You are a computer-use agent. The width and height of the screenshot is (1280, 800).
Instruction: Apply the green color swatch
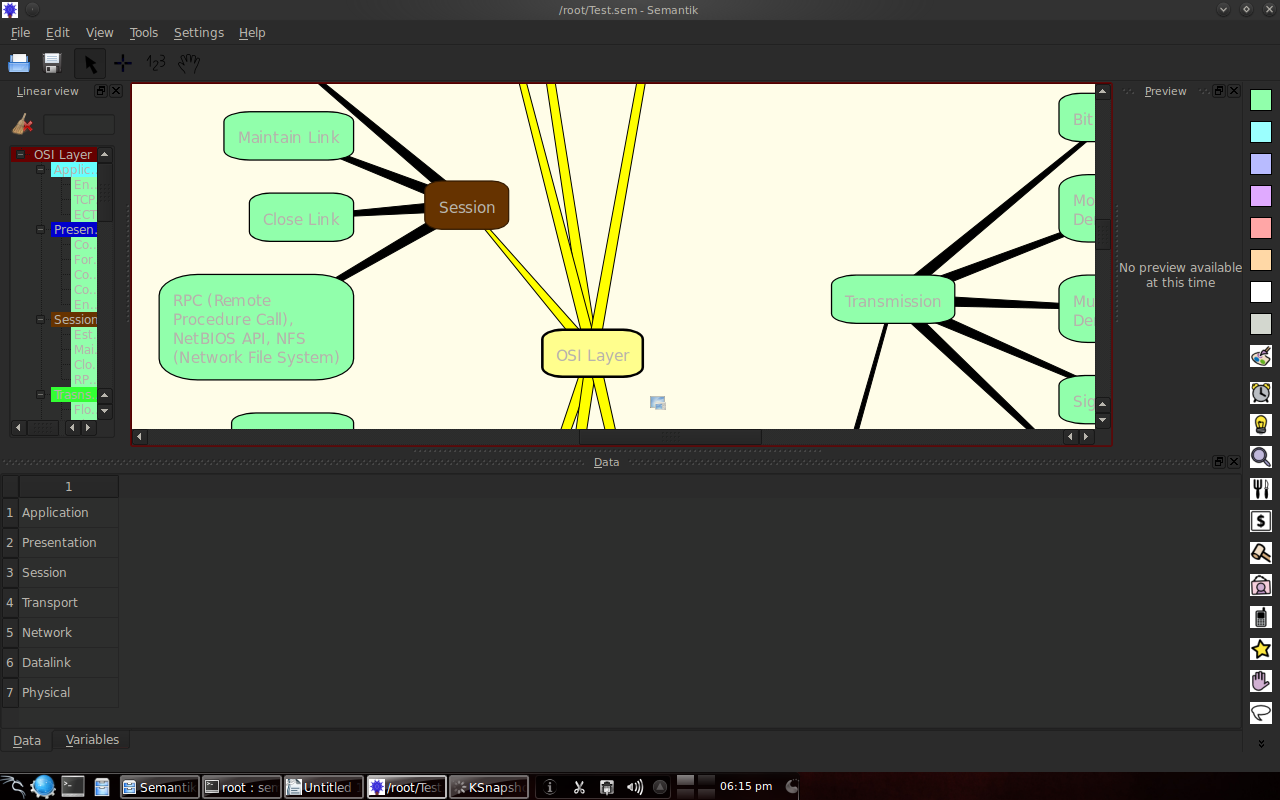[1261, 100]
